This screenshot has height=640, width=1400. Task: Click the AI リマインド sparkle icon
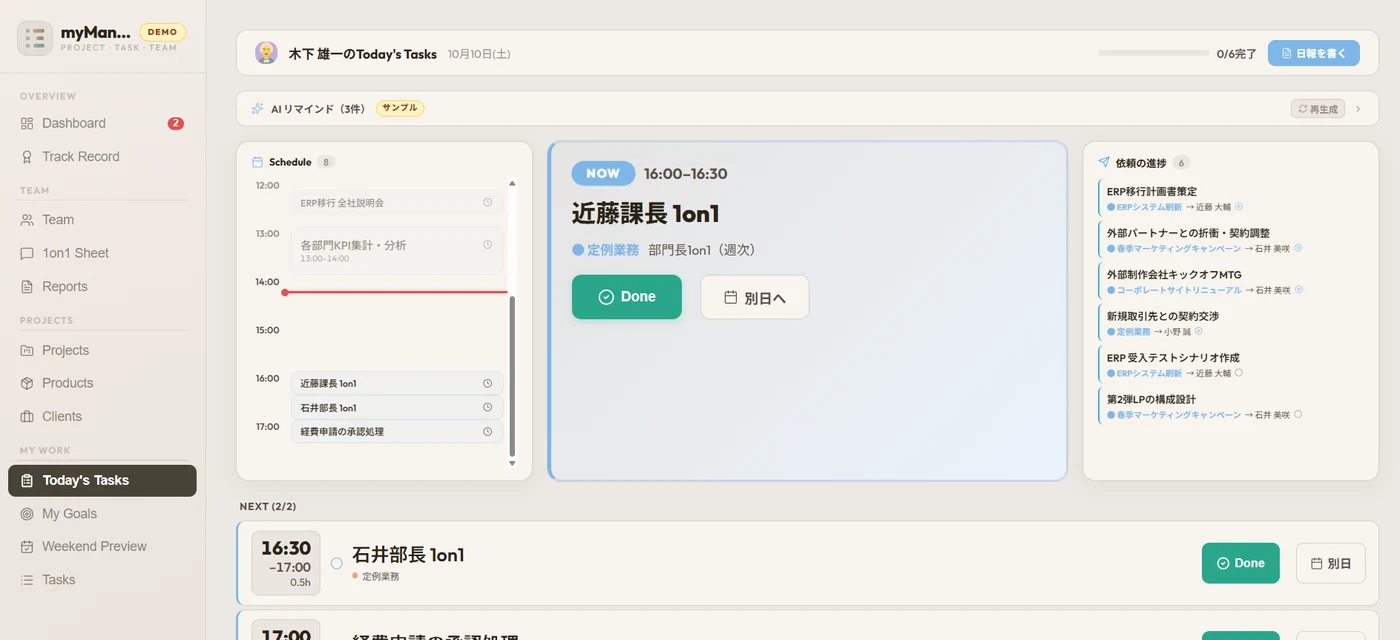[258, 108]
